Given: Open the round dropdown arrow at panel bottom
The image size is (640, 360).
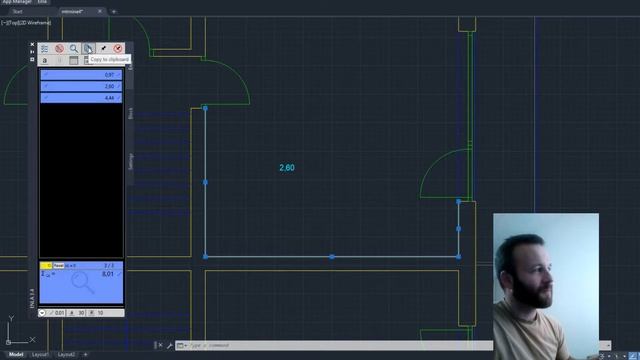Looking at the screenshot, I should 42,313.
